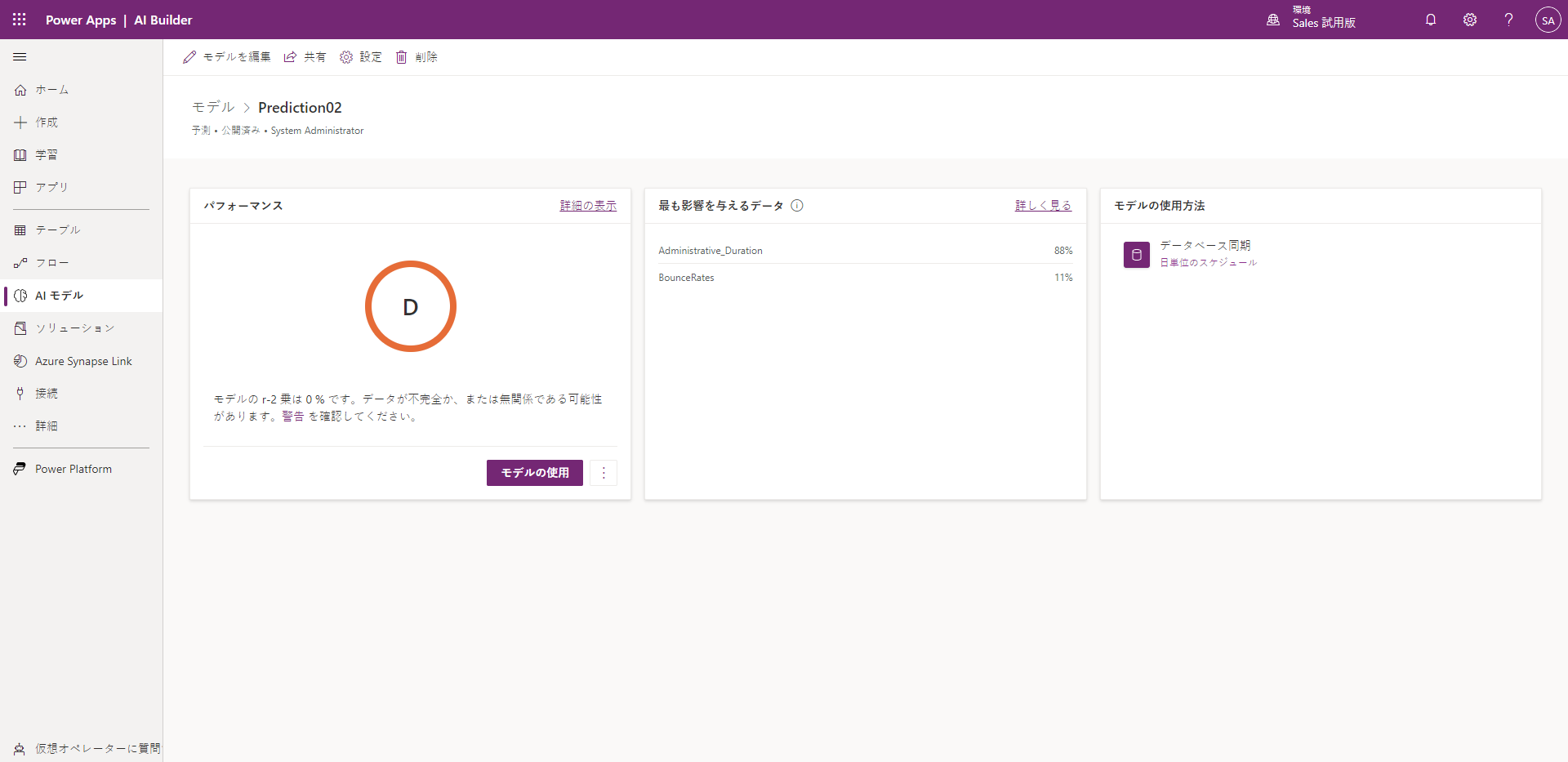
Task: Click the アプリ icon in the sidebar
Action: click(20, 188)
